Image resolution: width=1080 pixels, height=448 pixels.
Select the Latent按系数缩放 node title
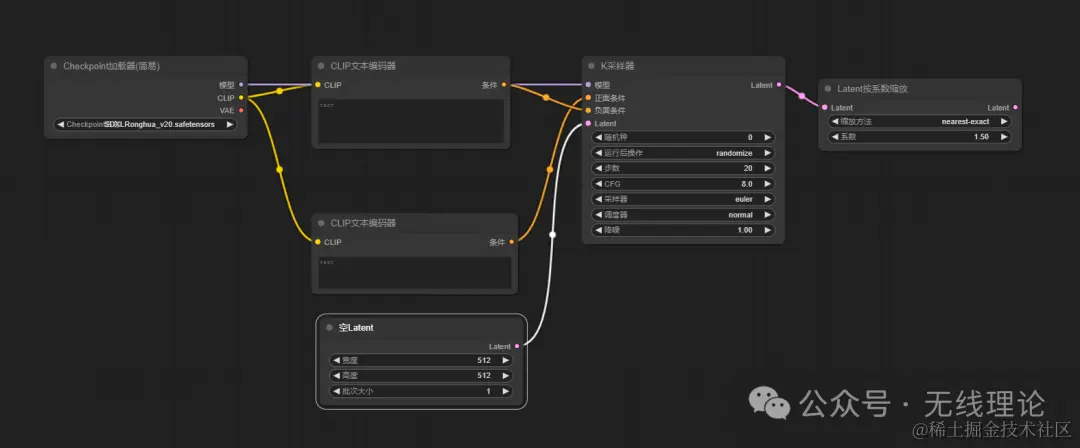873,89
